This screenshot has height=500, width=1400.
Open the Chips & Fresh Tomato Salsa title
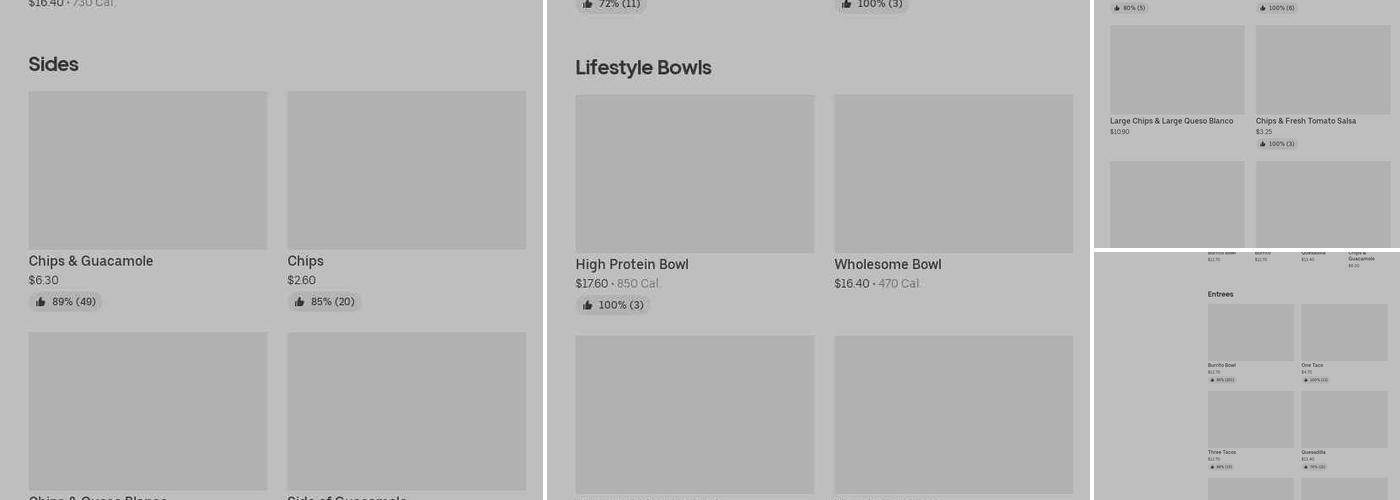click(x=1305, y=121)
